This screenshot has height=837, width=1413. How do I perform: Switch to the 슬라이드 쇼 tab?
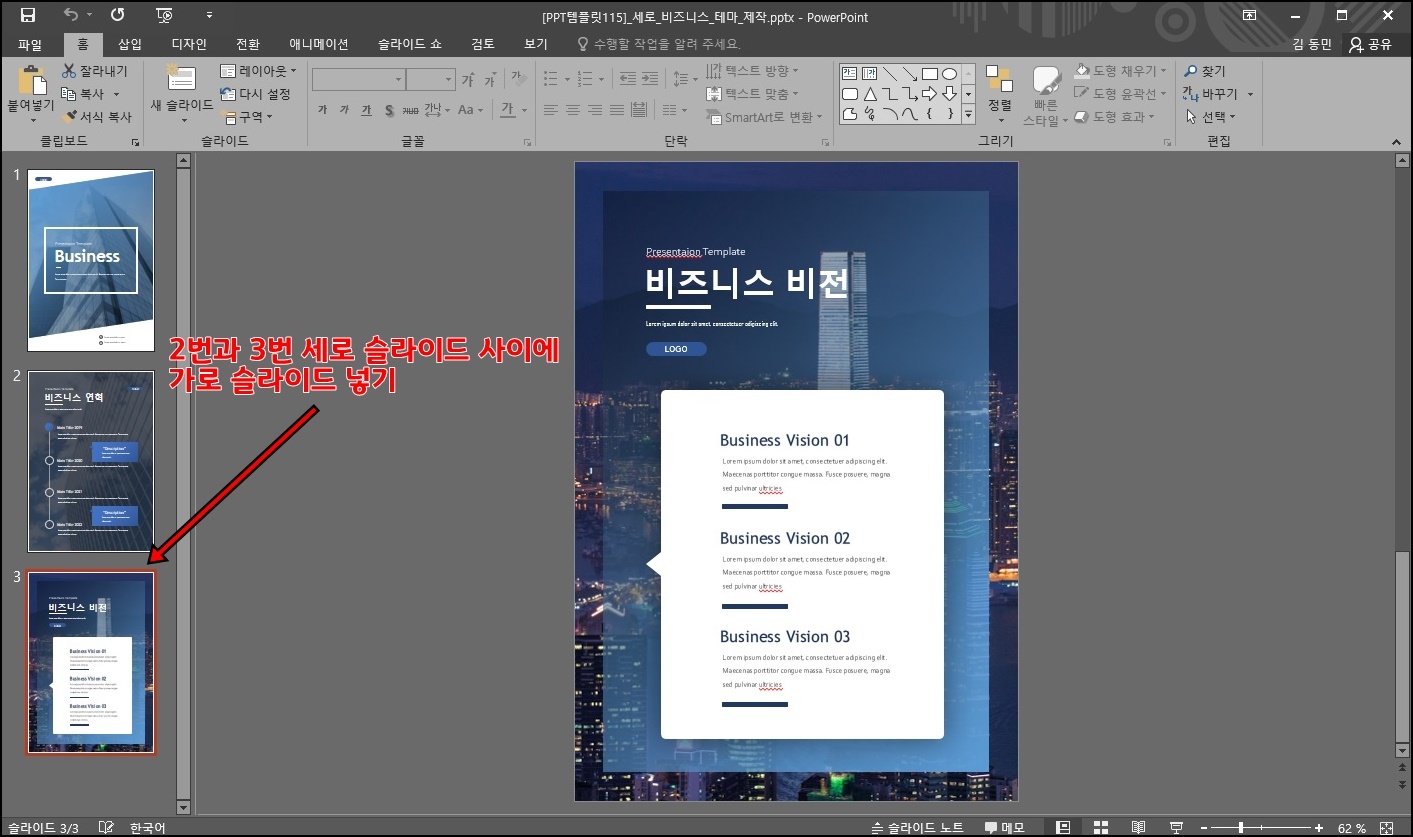tap(410, 44)
